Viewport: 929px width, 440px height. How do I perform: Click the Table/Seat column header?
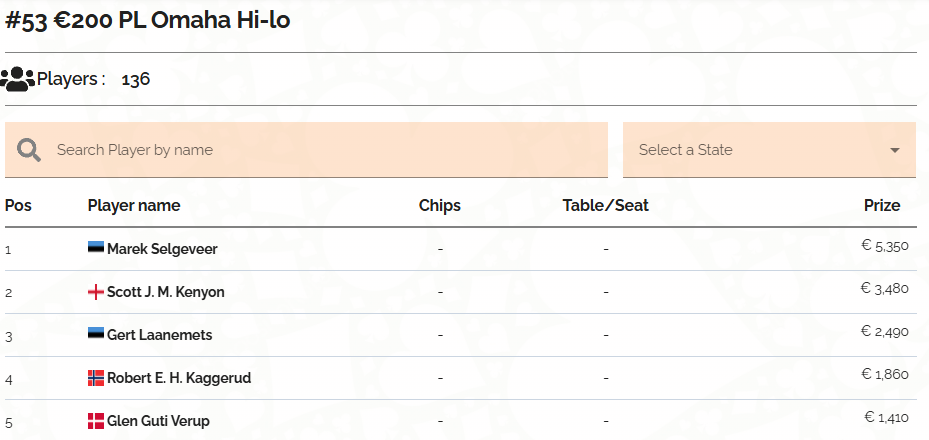click(x=606, y=205)
